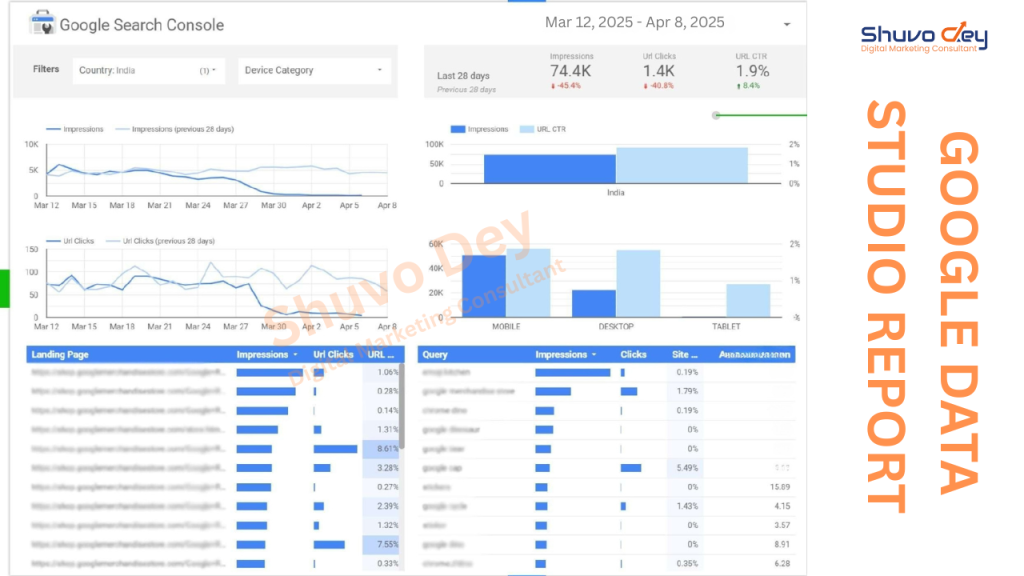Select the 8.91 average position cell
Image resolution: width=1024 pixels, height=576 pixels.
coord(782,544)
